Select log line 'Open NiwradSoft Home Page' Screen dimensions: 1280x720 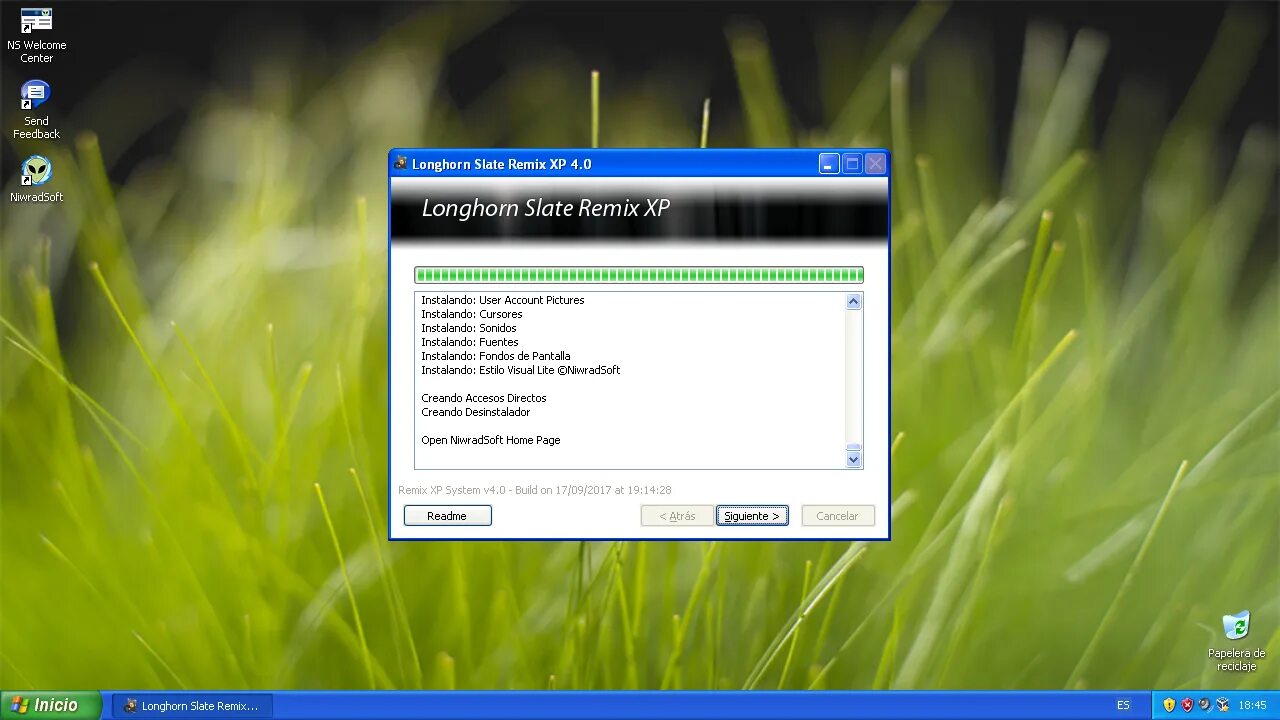tap(491, 440)
